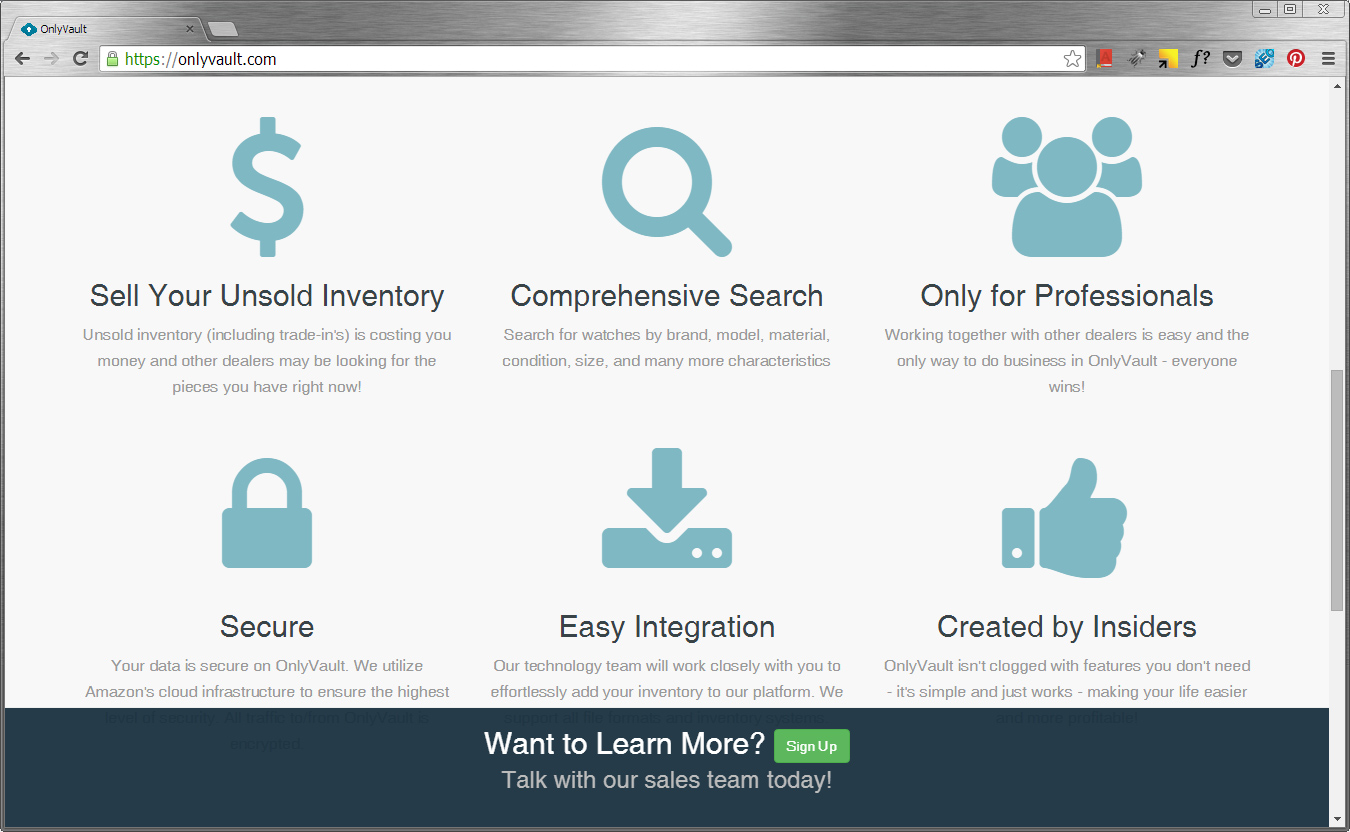Bookmark page with the star icon
Image resolution: width=1350 pixels, height=832 pixels.
click(1072, 59)
